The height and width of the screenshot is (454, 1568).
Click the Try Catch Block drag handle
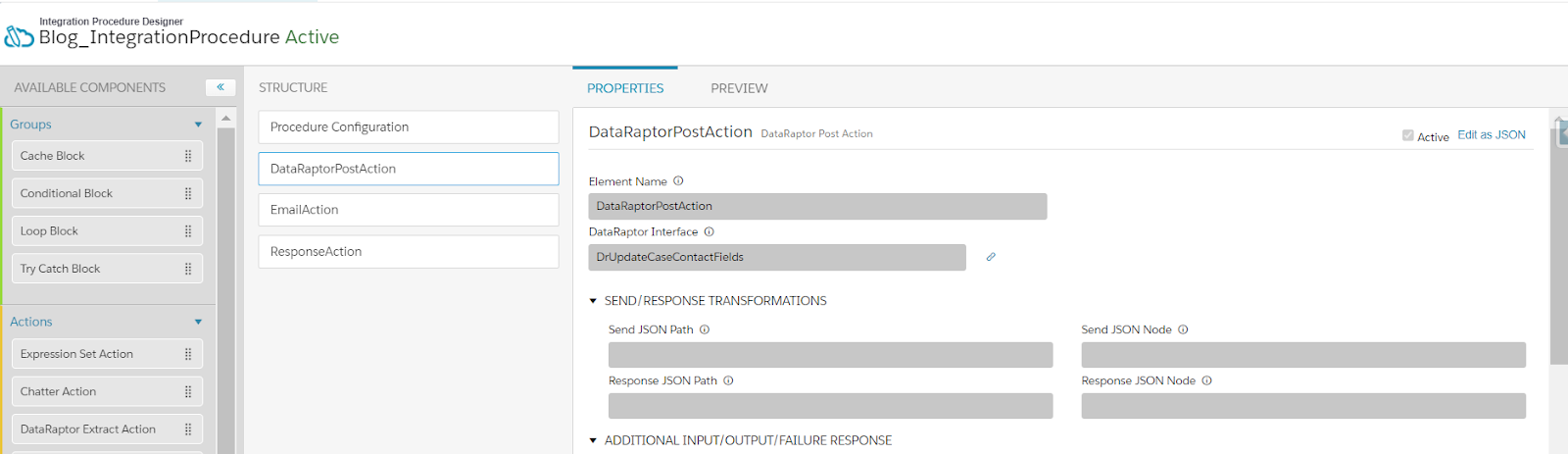188,269
